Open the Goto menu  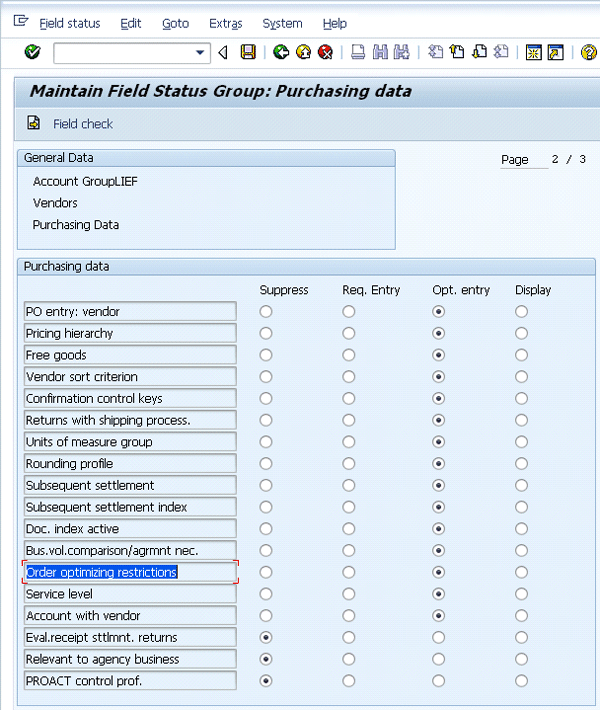pyautogui.click(x=175, y=24)
